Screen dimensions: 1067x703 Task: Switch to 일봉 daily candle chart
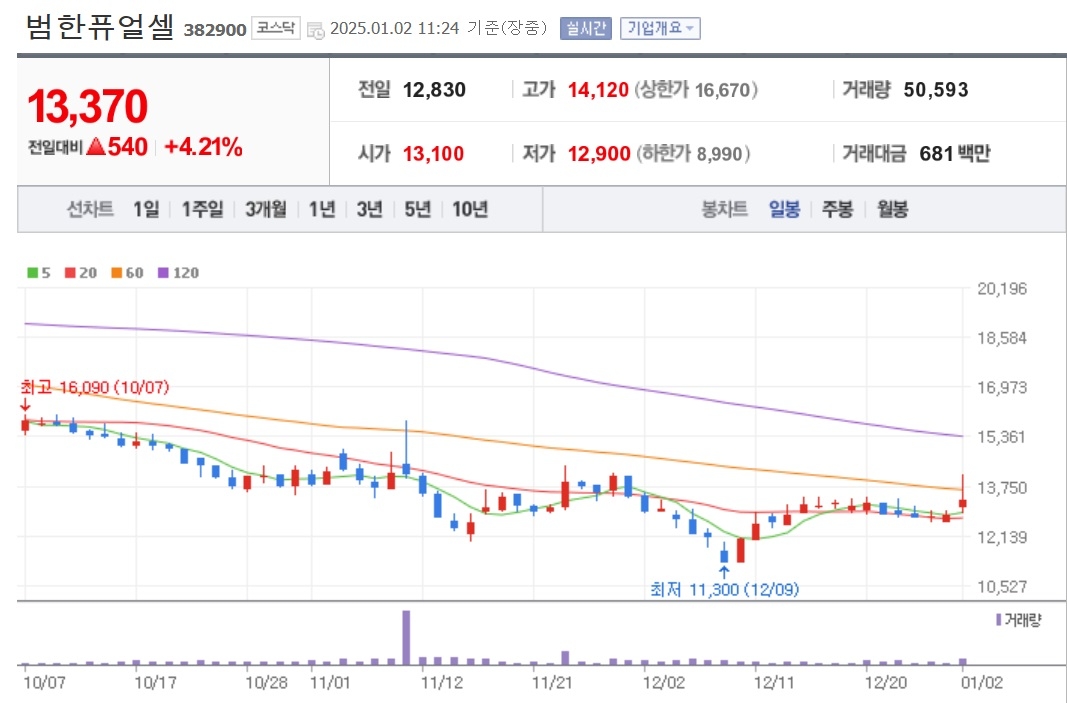[784, 209]
